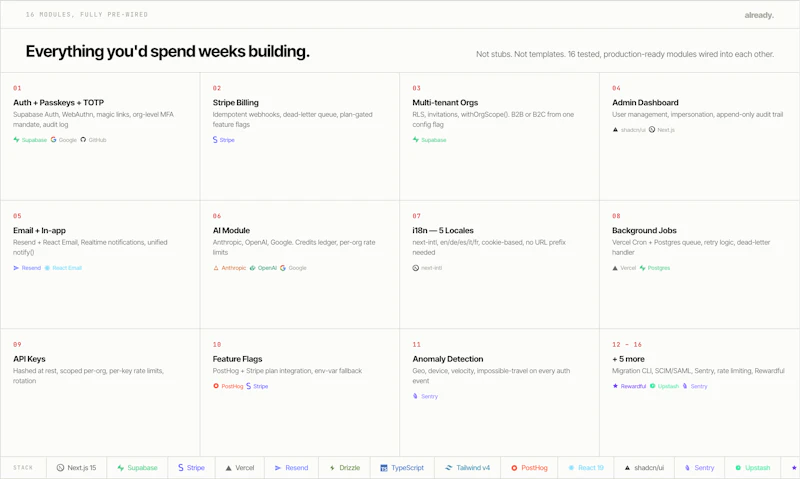The height and width of the screenshot is (479, 800).
Task: Select Upstash label in the stack bar
Action: click(x=758, y=468)
